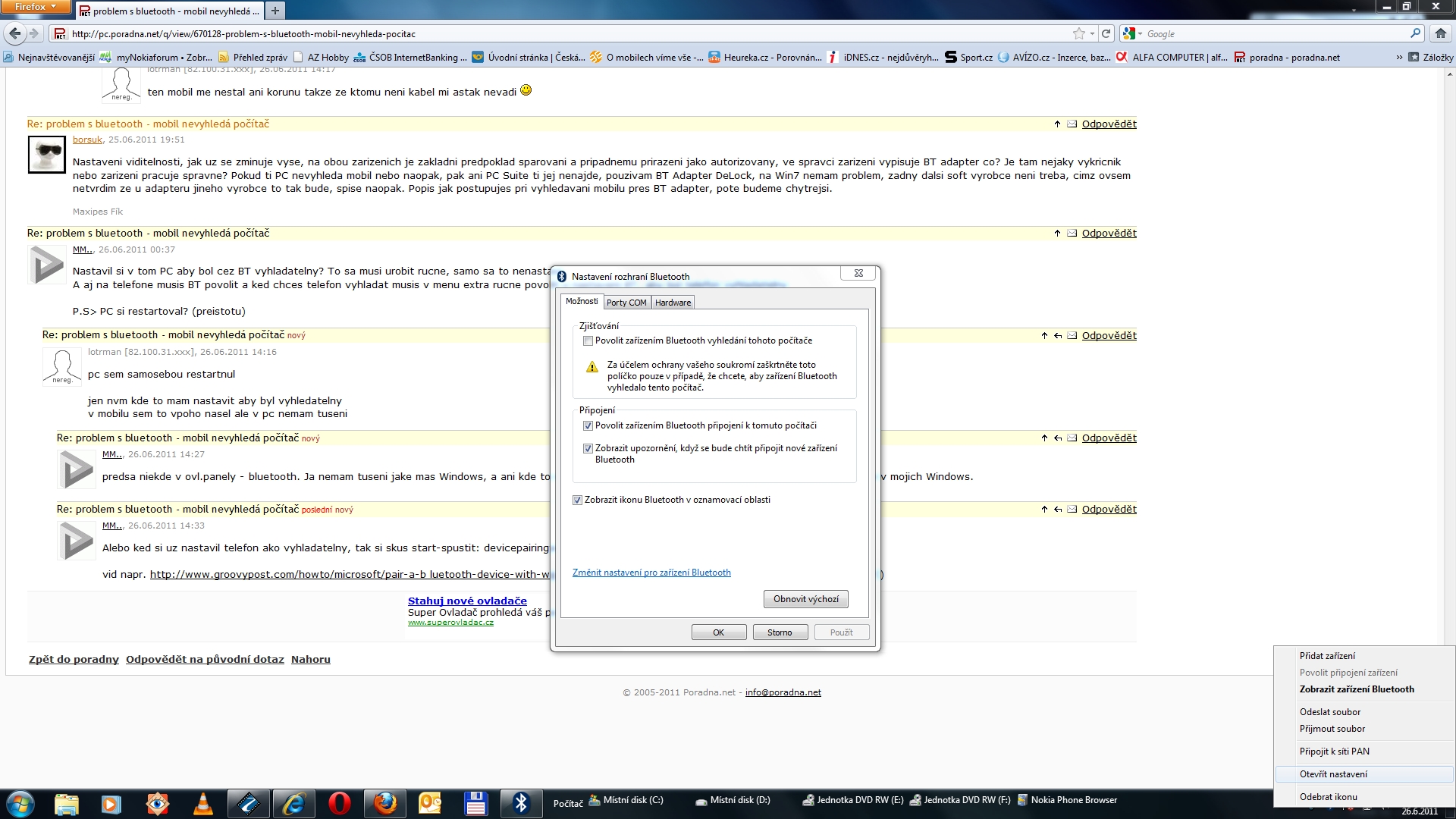
Task: Switch to Porty COM tab
Action: [x=626, y=303]
